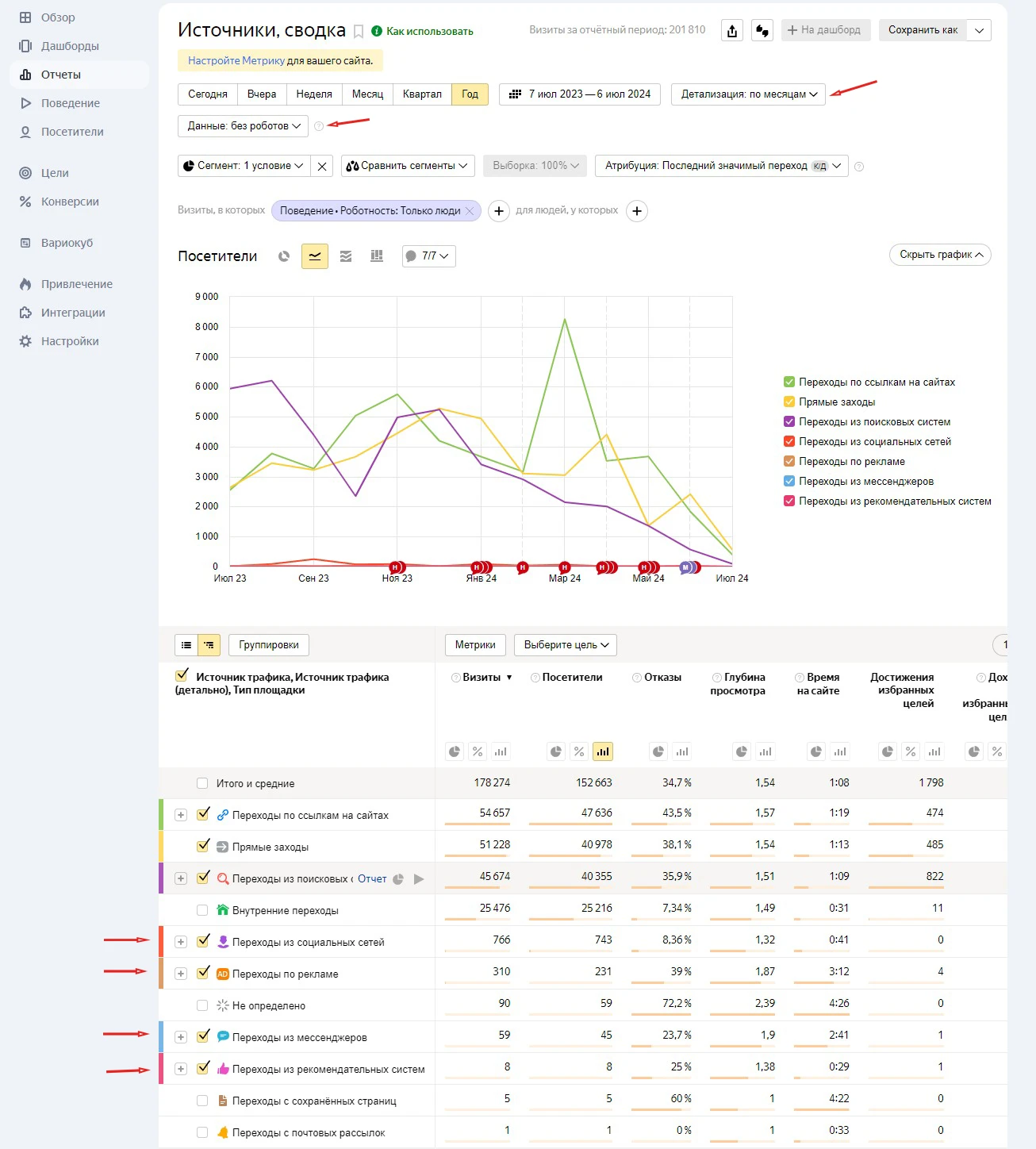Open Атрибуция: Последний значимый переход dropdown

click(722, 166)
